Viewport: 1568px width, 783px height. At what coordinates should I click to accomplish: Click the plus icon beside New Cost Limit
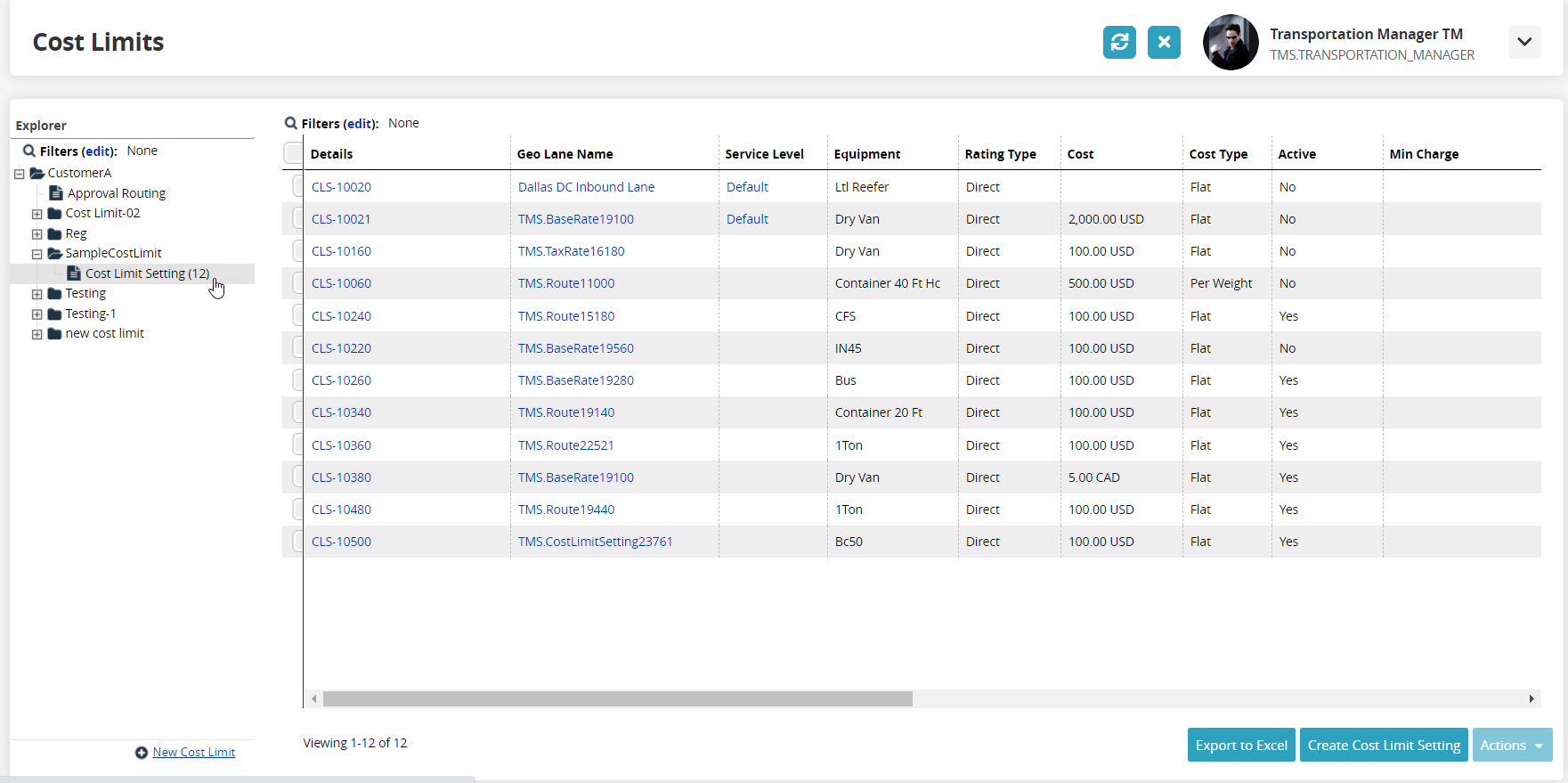(x=142, y=753)
